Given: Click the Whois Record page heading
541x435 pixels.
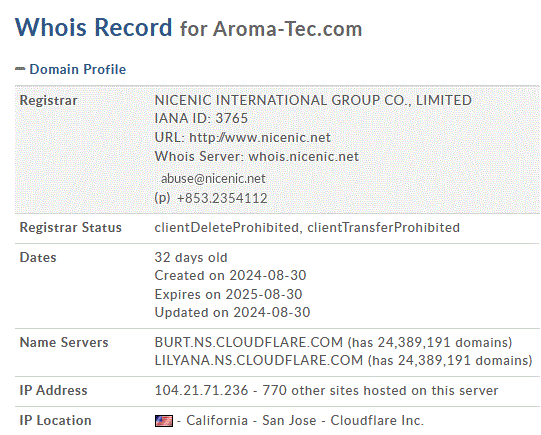Looking at the screenshot, I should click(x=94, y=27).
